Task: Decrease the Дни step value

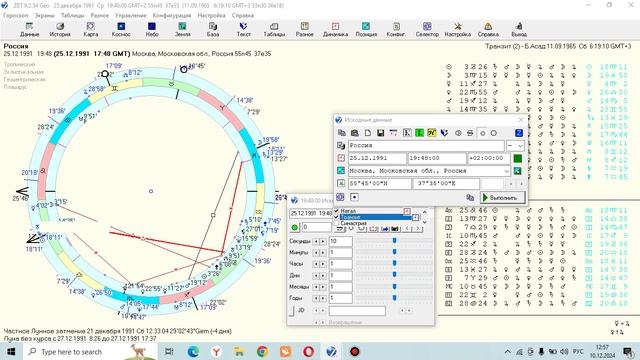Action: pos(316,276)
